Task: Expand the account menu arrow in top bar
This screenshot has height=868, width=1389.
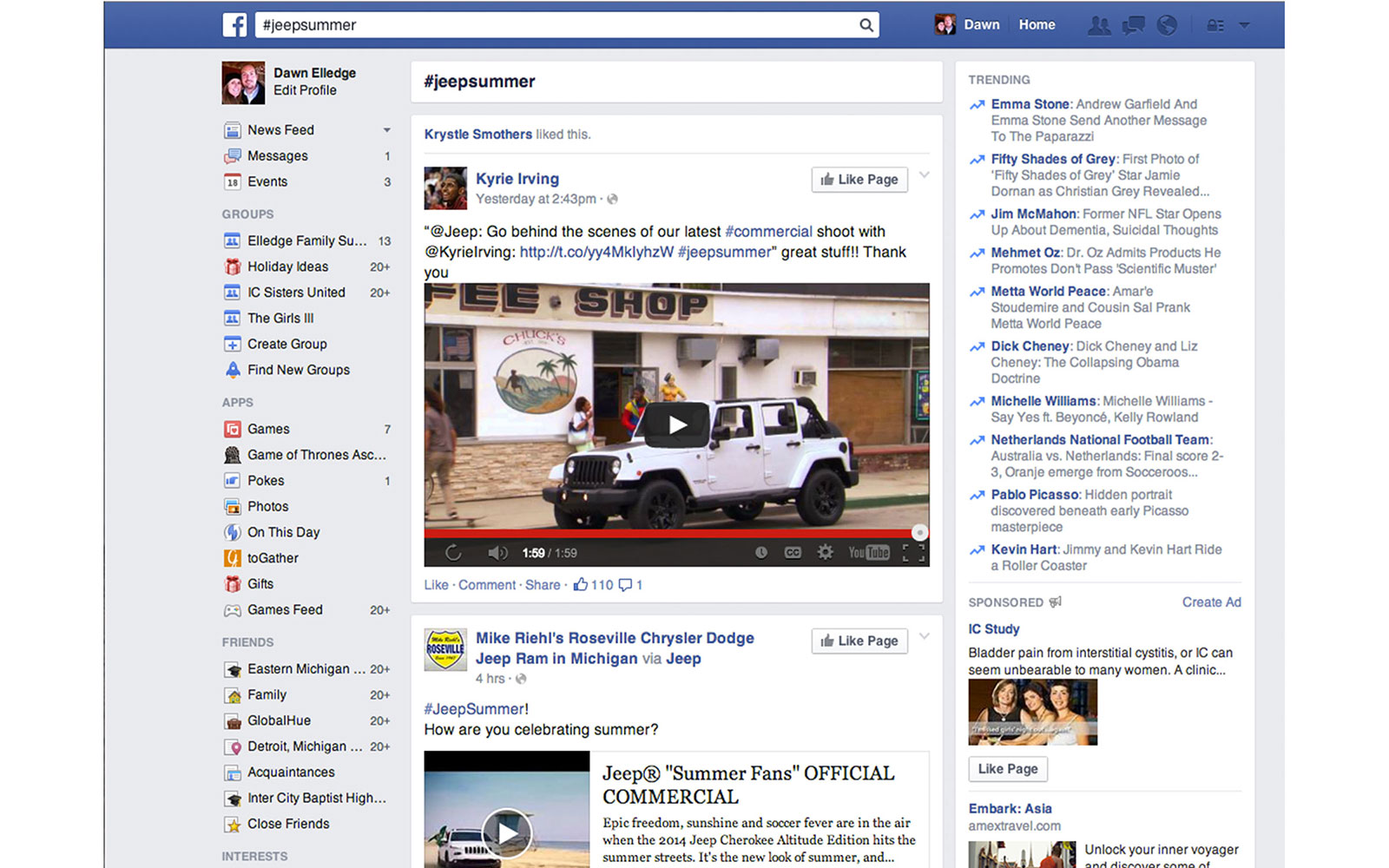Action: (1244, 25)
